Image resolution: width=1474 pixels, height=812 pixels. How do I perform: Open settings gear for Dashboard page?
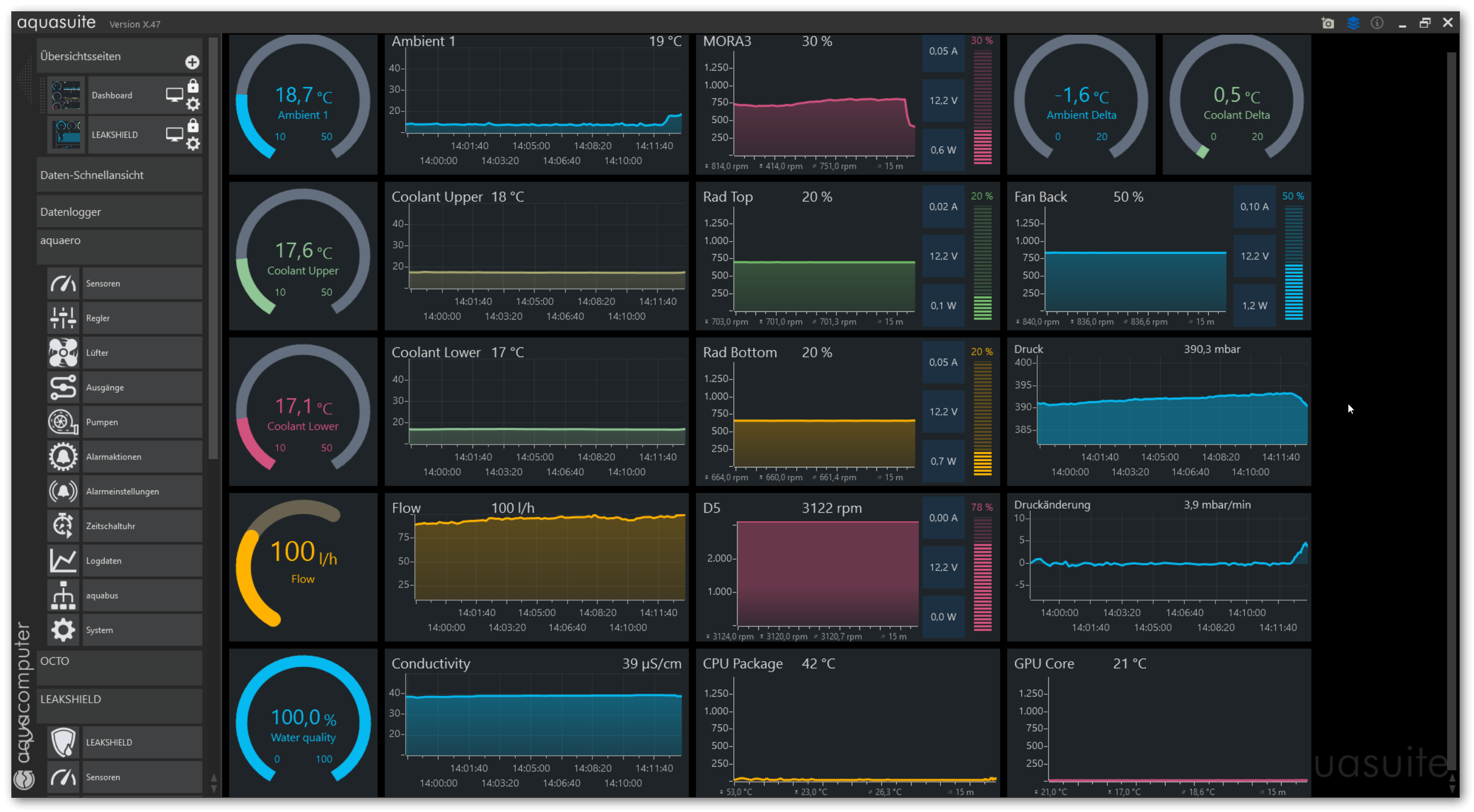[194, 104]
